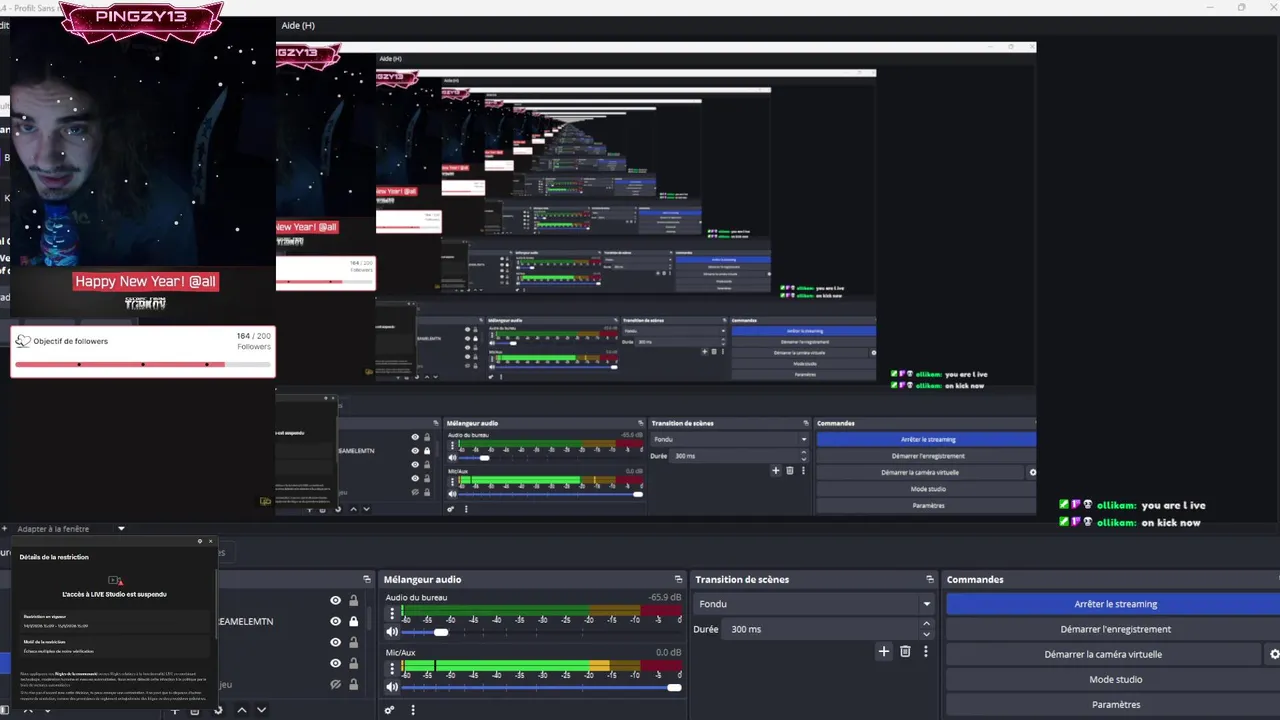Screen dimensions: 1280x720
Task: Open Mic/Aux three-dot options menu
Action: 391,668
